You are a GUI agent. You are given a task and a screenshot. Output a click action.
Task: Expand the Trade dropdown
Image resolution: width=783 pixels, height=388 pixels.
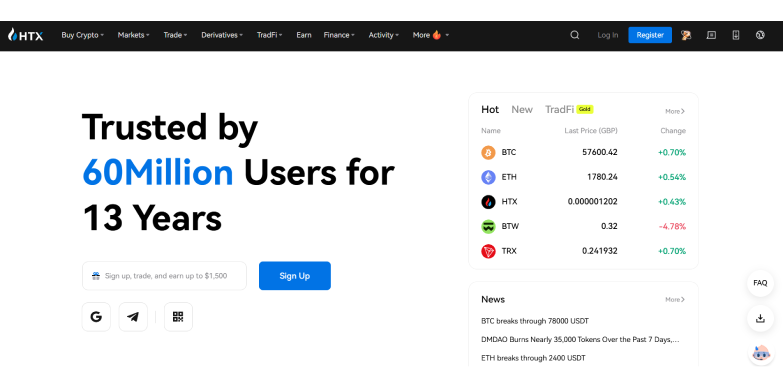[x=175, y=35]
